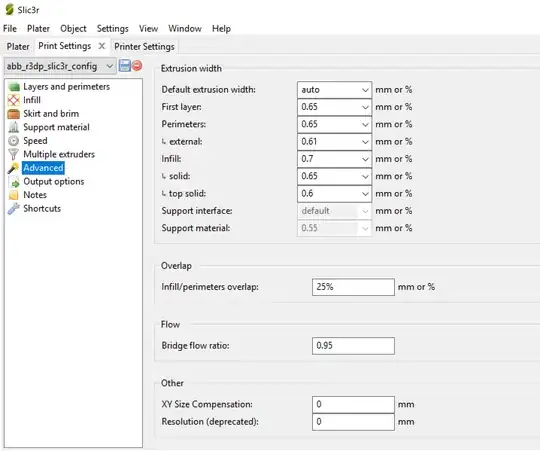Viewport: 540px width, 451px height.
Task: Select Speed category
Action: pyautogui.click(x=35, y=141)
